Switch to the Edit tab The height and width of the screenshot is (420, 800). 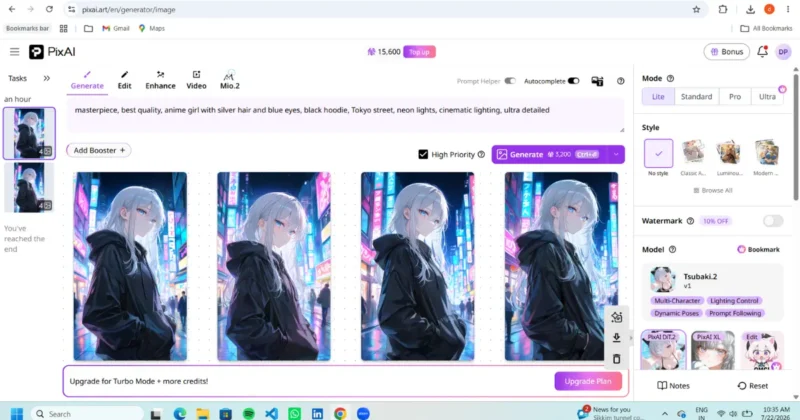point(124,81)
